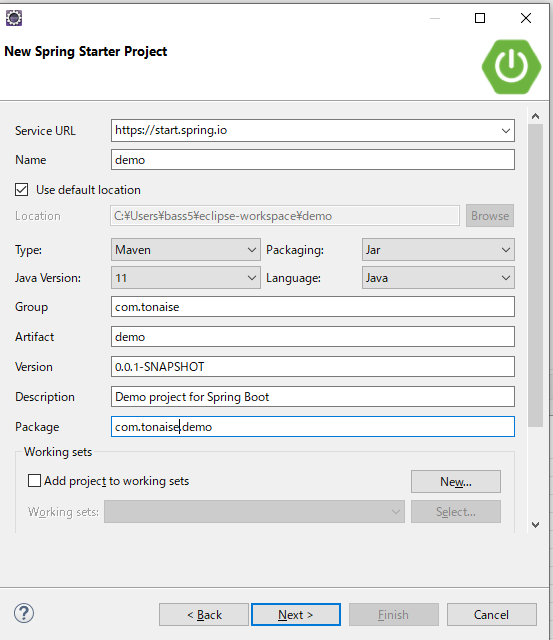This screenshot has height=640, width=553.
Task: Open the Packaging dropdown showing Jar
Action: click(438, 249)
